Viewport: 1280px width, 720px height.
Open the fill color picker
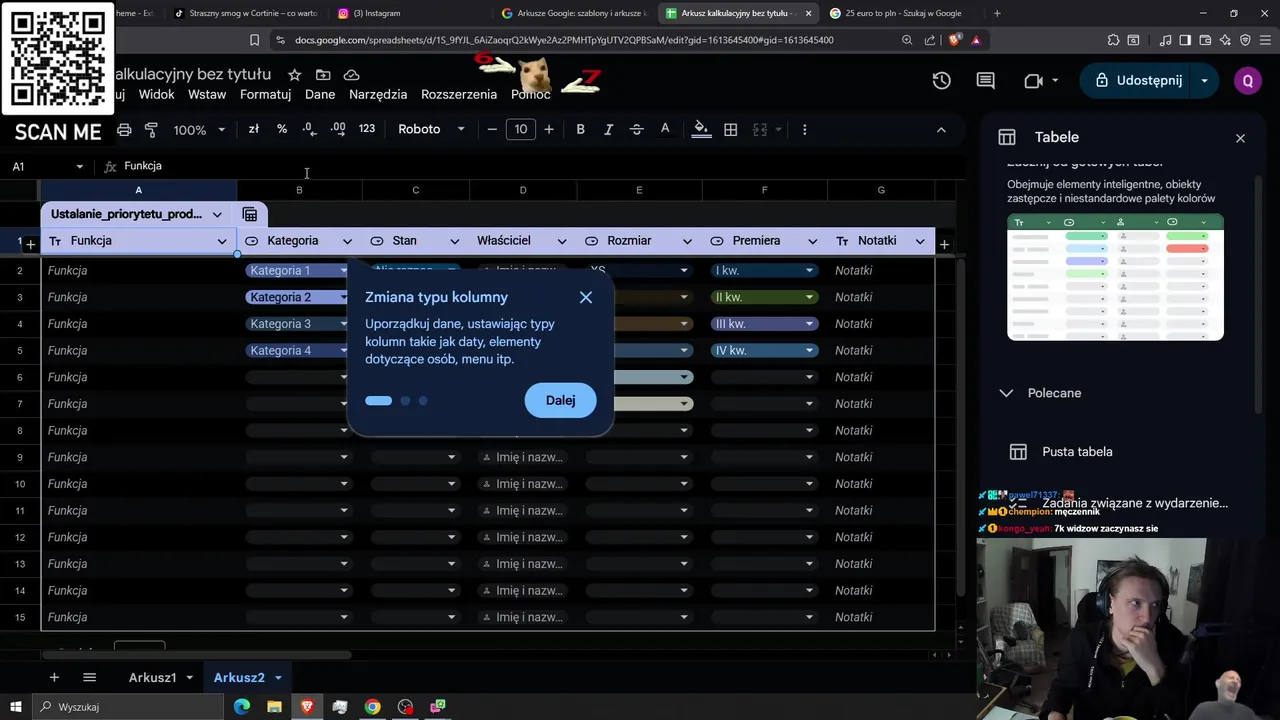coord(701,129)
